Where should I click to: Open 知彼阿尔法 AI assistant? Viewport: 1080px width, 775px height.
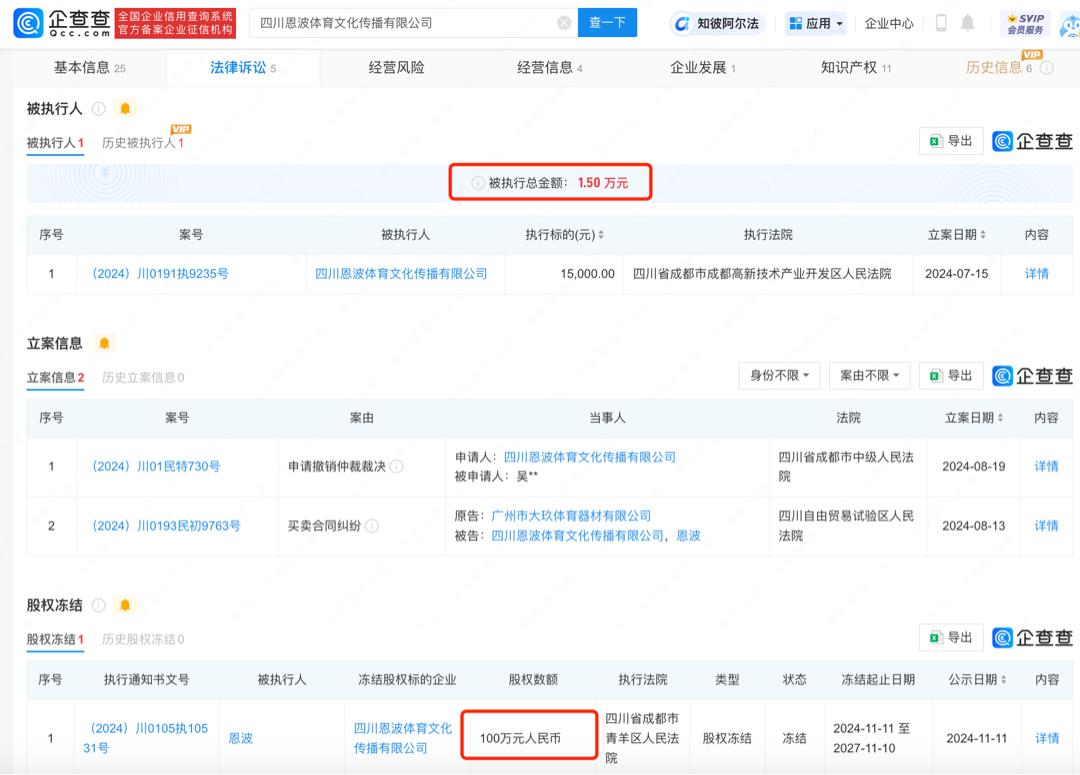pyautogui.click(x=717, y=23)
